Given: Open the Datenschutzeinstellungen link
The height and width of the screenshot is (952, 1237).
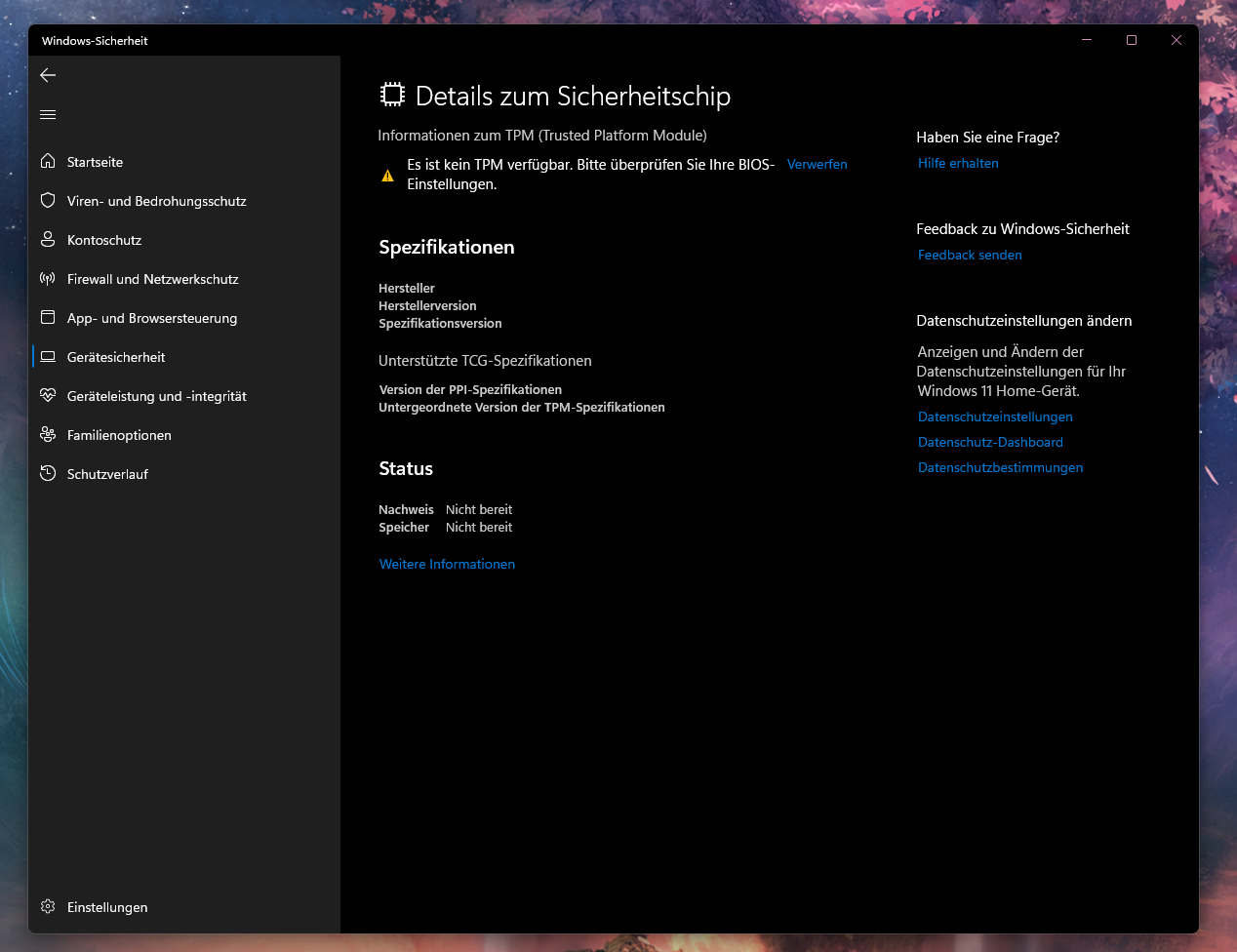Looking at the screenshot, I should pos(995,417).
